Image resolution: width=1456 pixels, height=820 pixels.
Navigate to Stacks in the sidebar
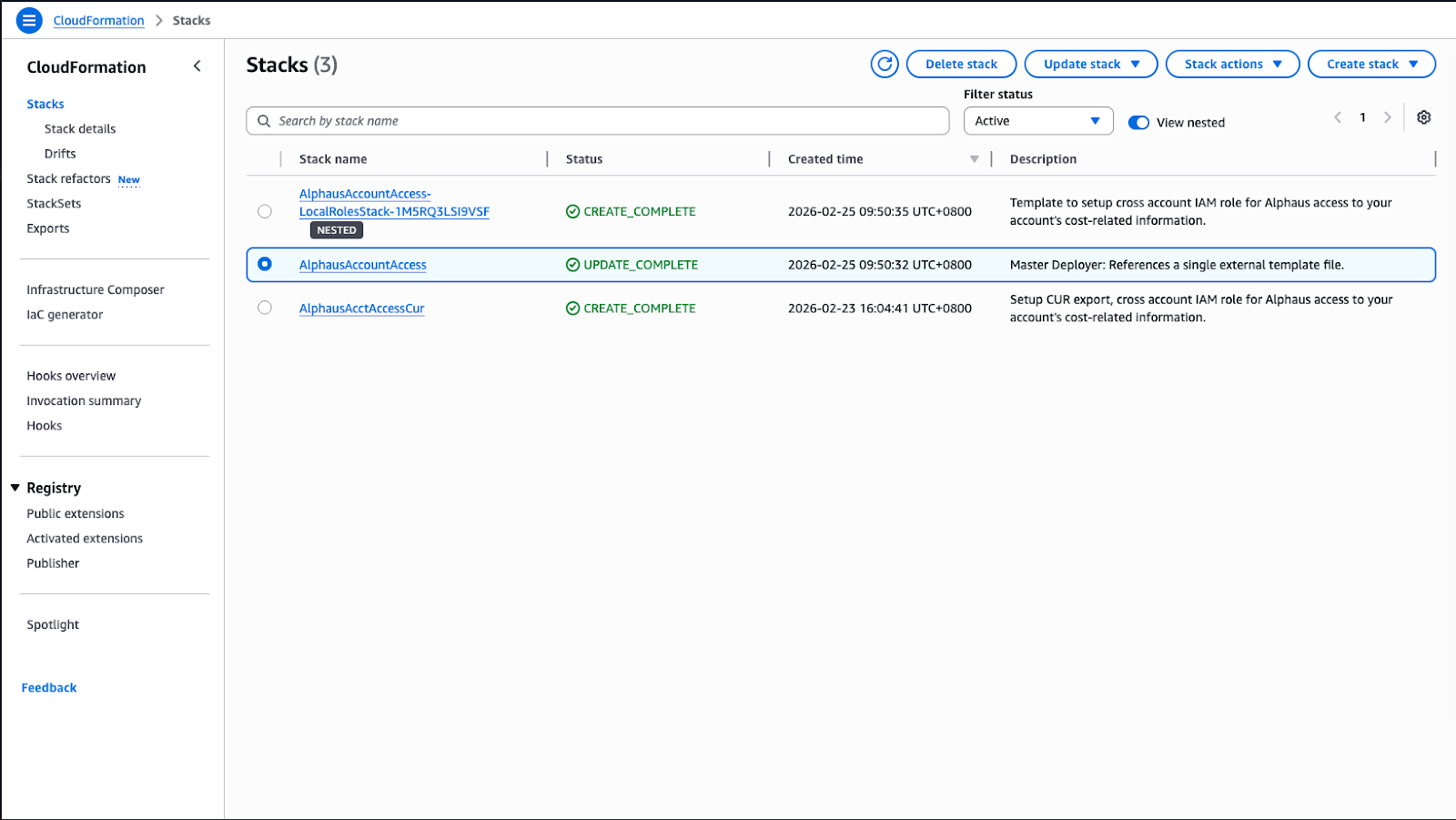[45, 104]
